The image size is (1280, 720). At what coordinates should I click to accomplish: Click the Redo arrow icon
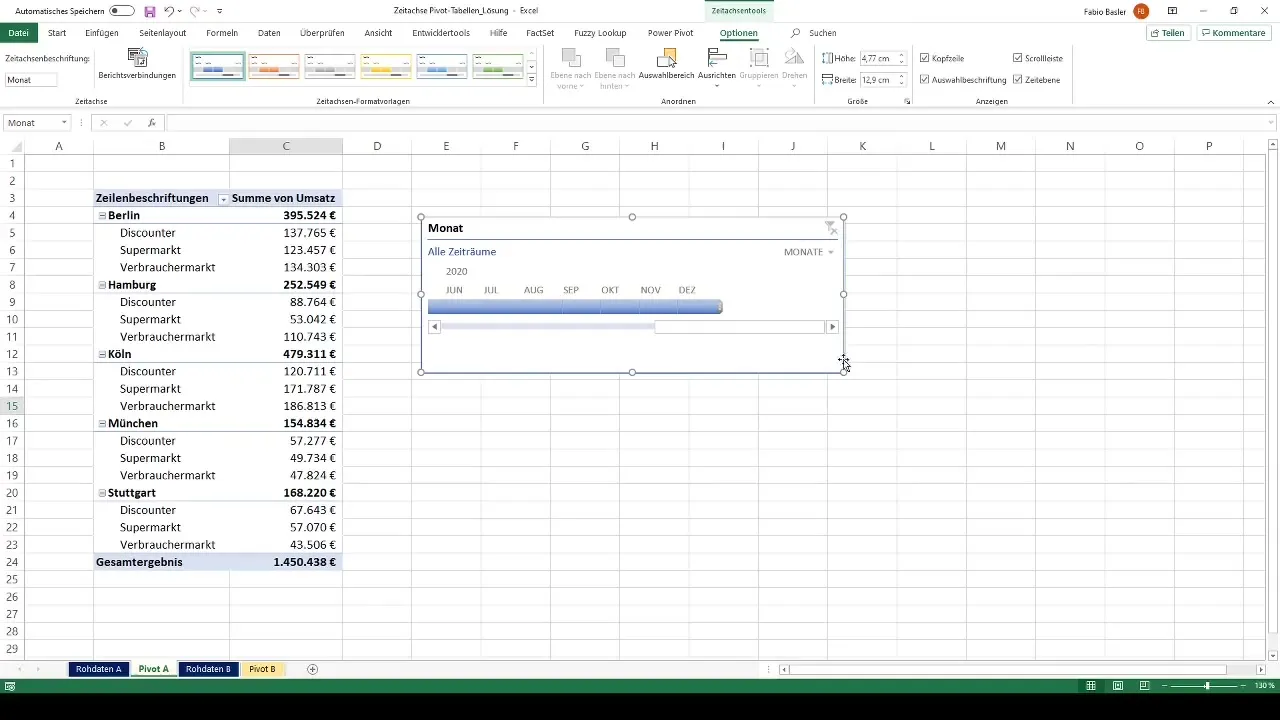pyautogui.click(x=196, y=11)
